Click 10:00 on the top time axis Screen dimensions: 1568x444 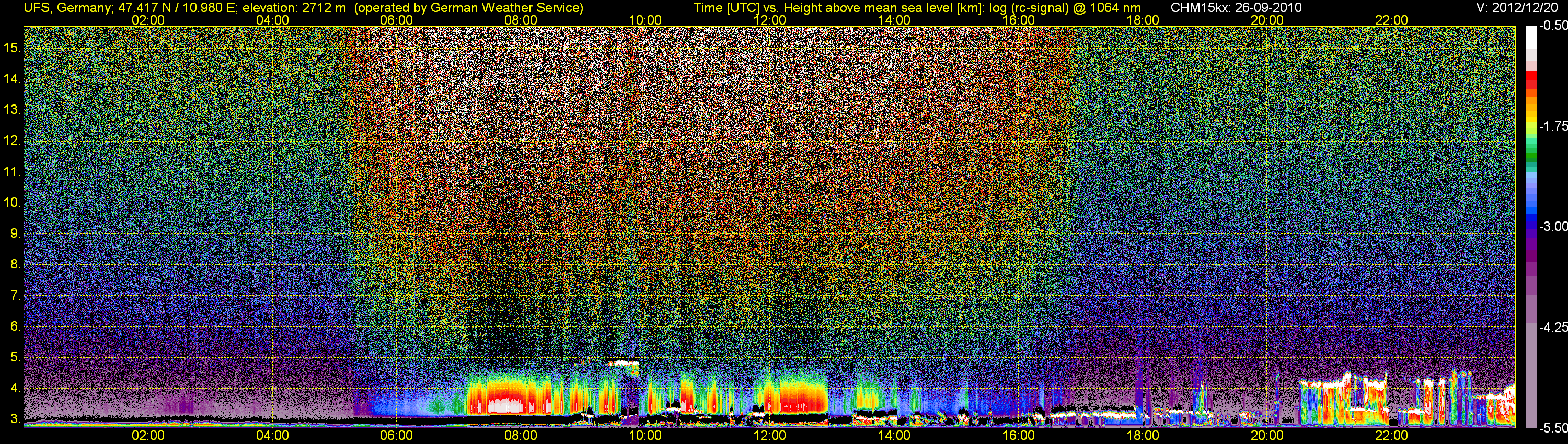(x=645, y=20)
